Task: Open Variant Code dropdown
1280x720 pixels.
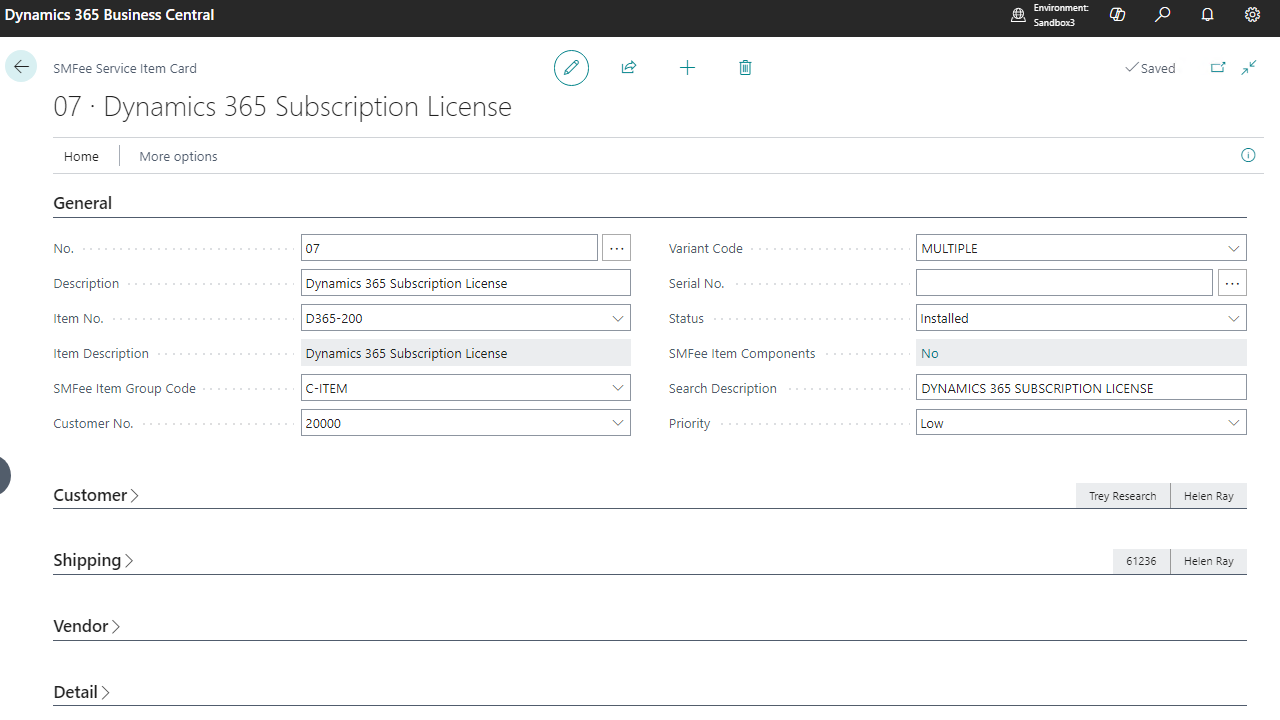Action: [1233, 249]
